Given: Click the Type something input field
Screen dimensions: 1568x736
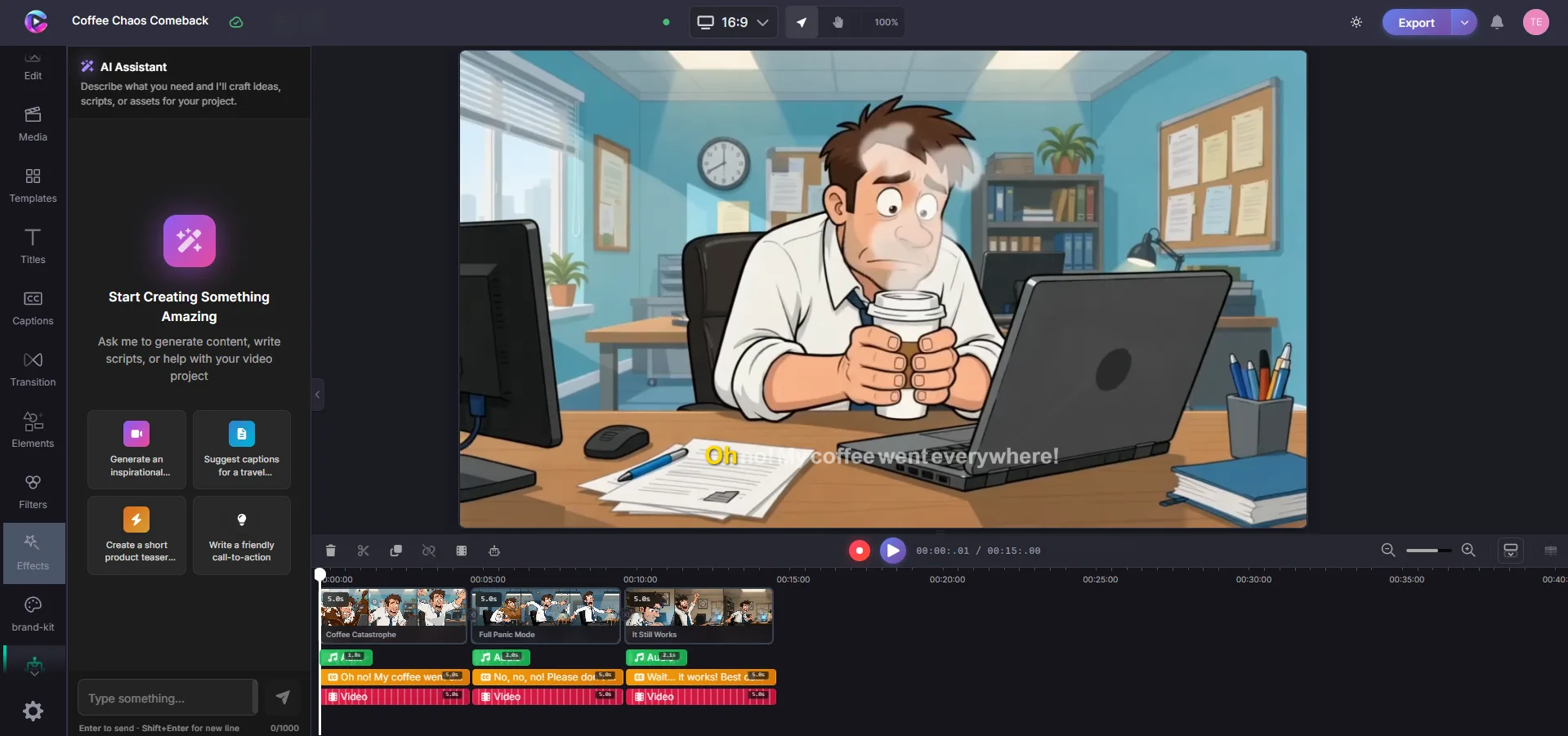Looking at the screenshot, I should coord(168,698).
